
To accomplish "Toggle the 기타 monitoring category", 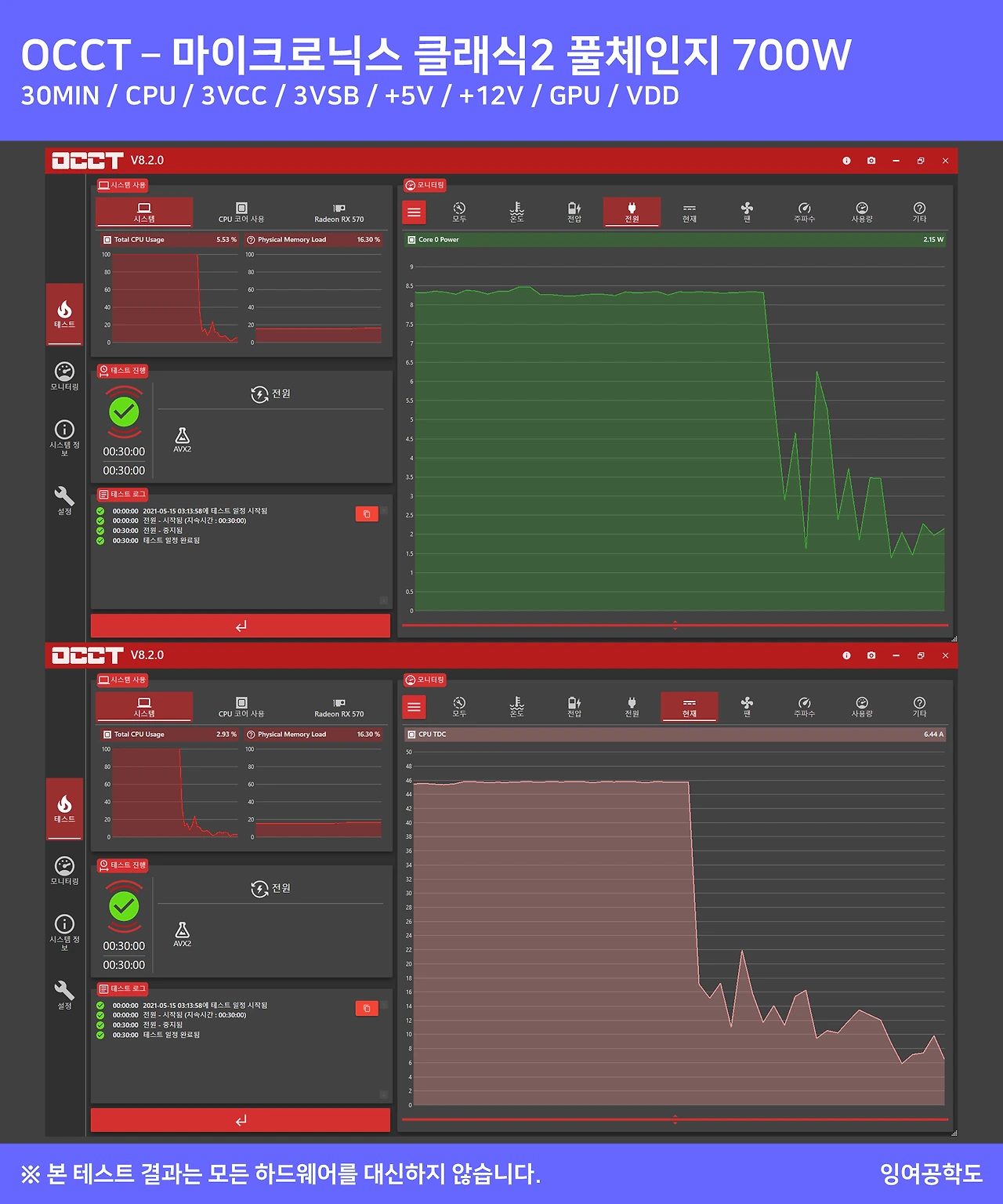I will [919, 212].
